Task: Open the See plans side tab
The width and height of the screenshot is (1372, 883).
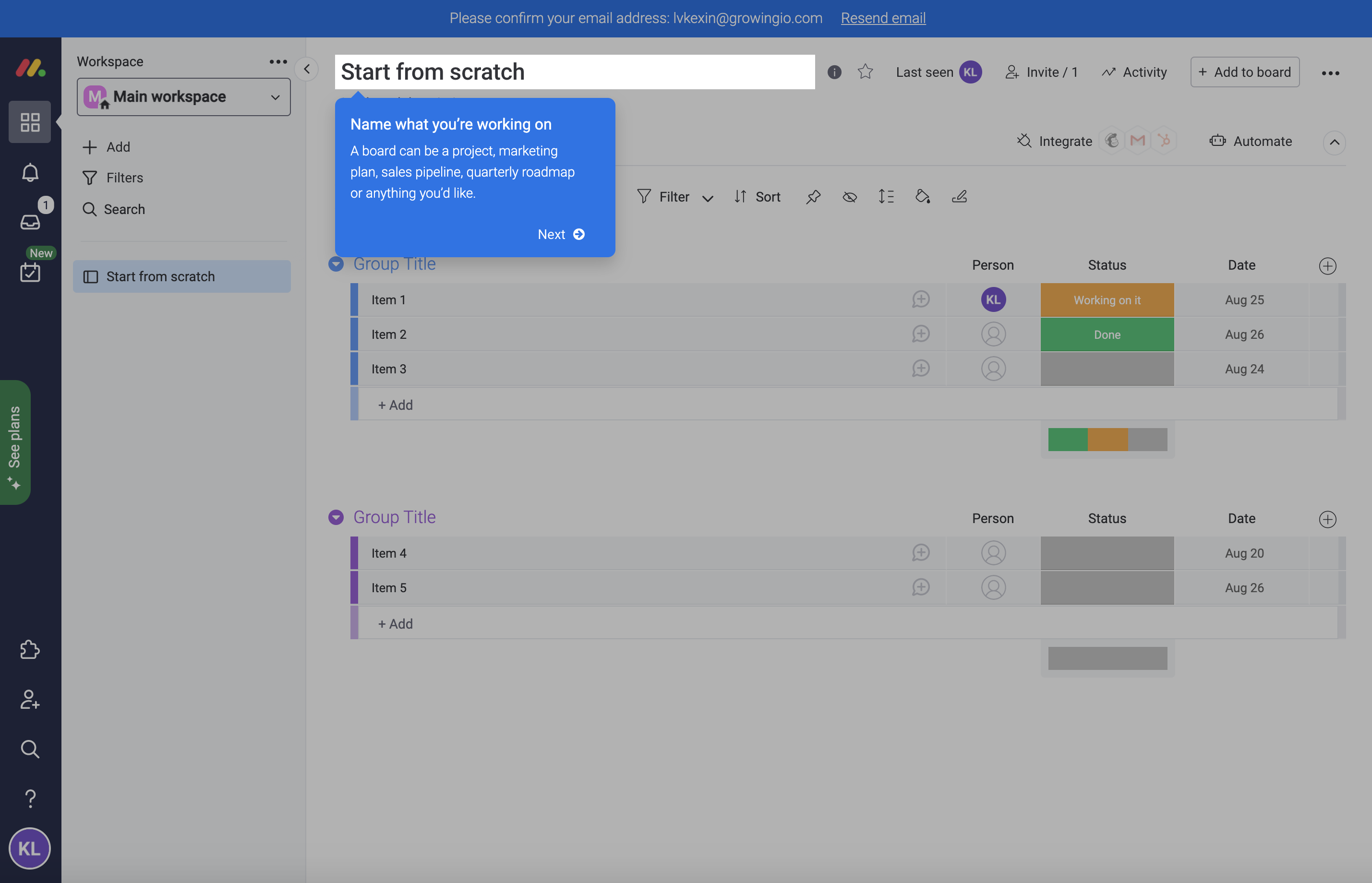Action: point(15,442)
